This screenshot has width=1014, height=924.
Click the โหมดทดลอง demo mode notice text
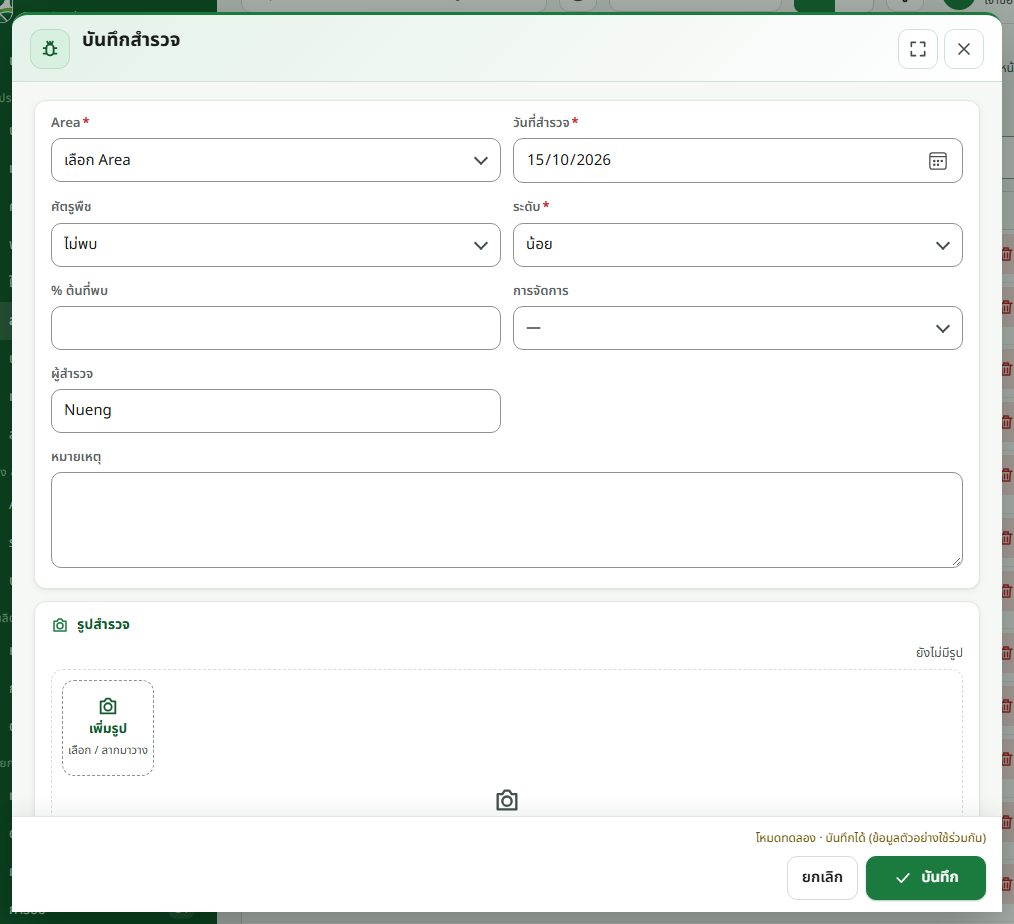tap(870, 837)
